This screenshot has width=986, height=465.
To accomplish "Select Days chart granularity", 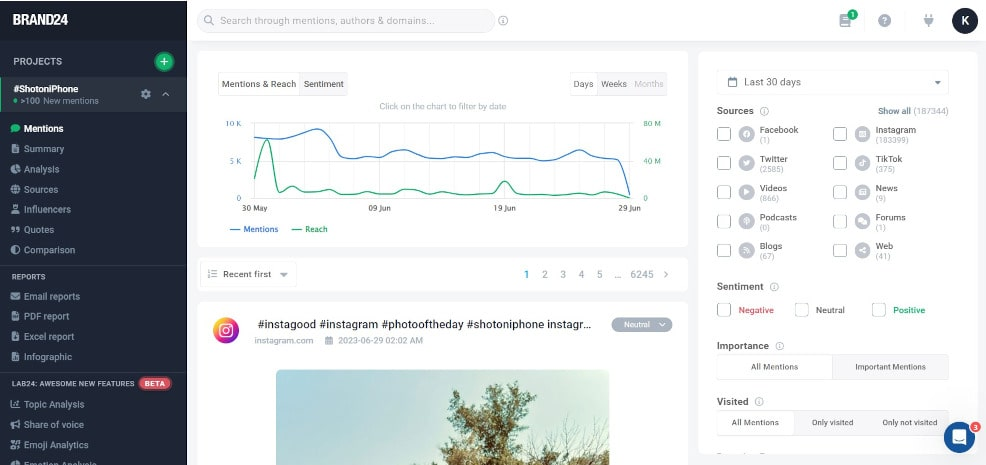I will pos(584,84).
